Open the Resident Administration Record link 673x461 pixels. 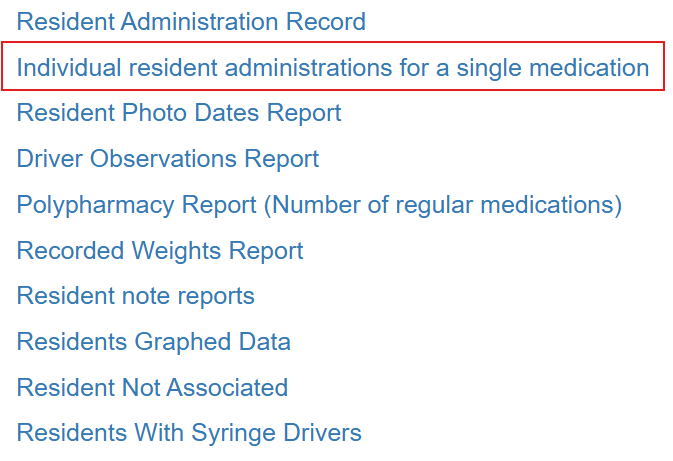pos(191,21)
